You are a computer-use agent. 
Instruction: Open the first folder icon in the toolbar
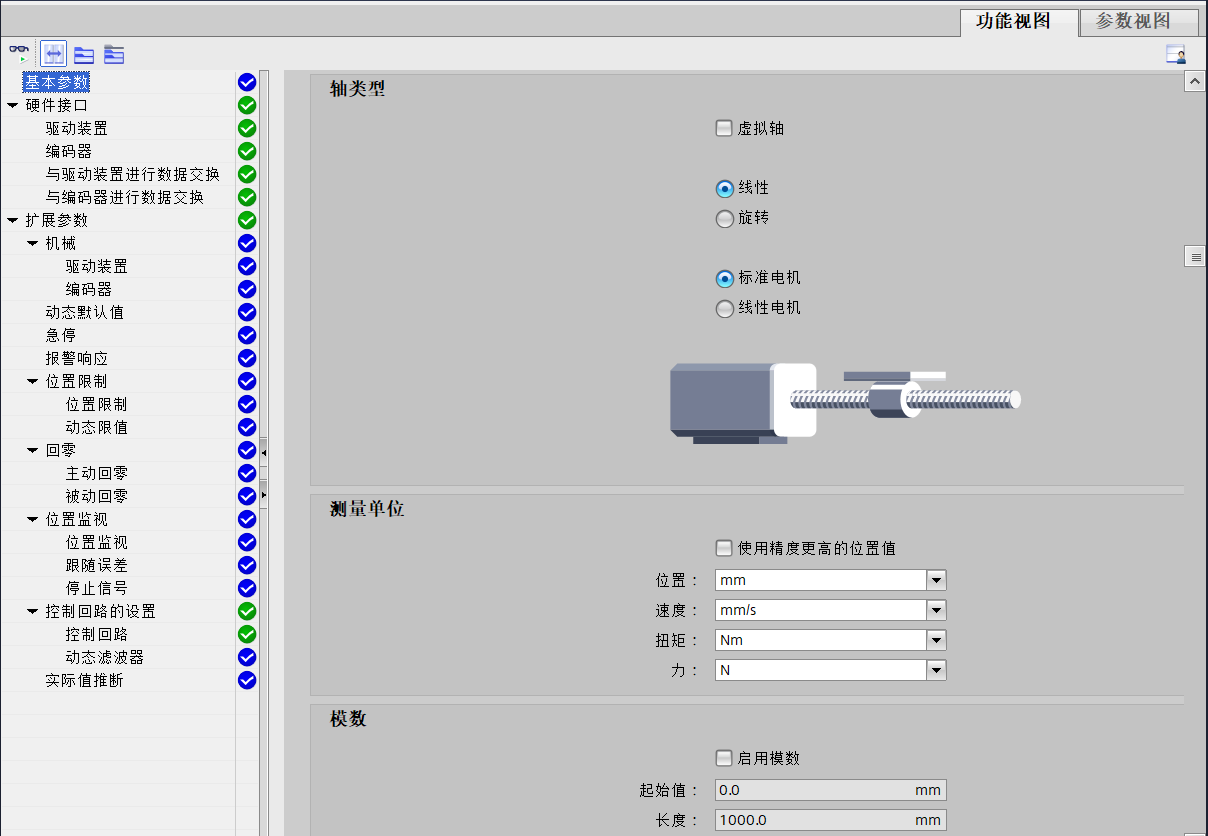click(x=84, y=54)
